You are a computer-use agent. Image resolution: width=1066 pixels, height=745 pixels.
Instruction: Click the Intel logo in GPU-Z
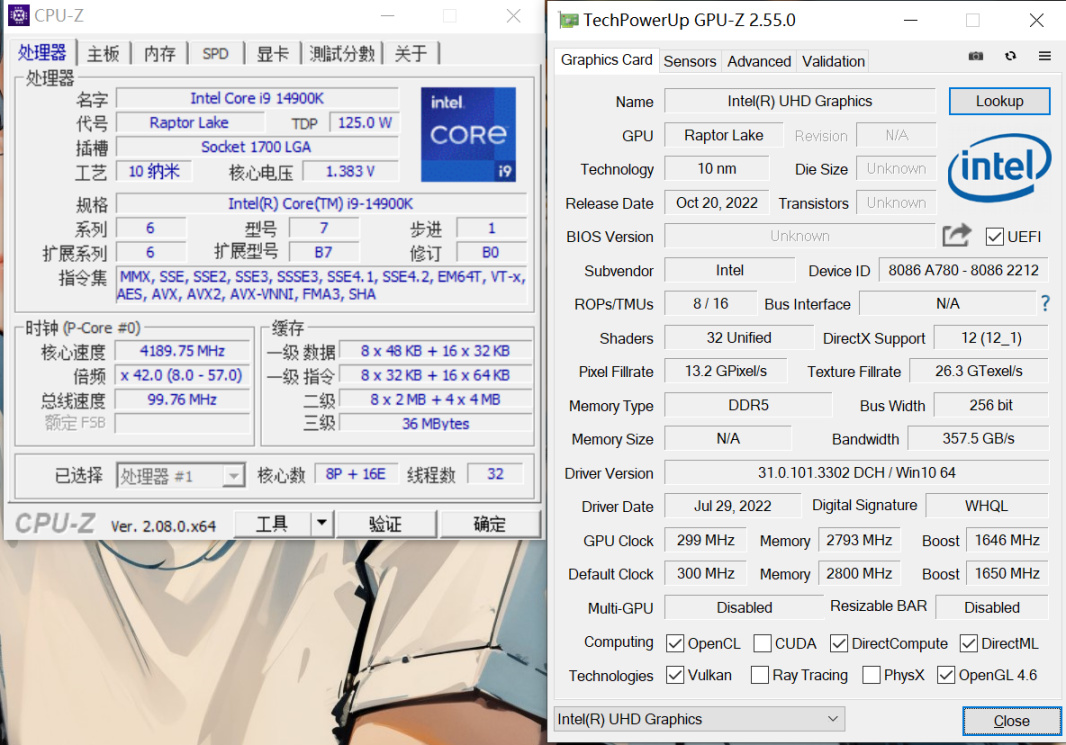999,167
